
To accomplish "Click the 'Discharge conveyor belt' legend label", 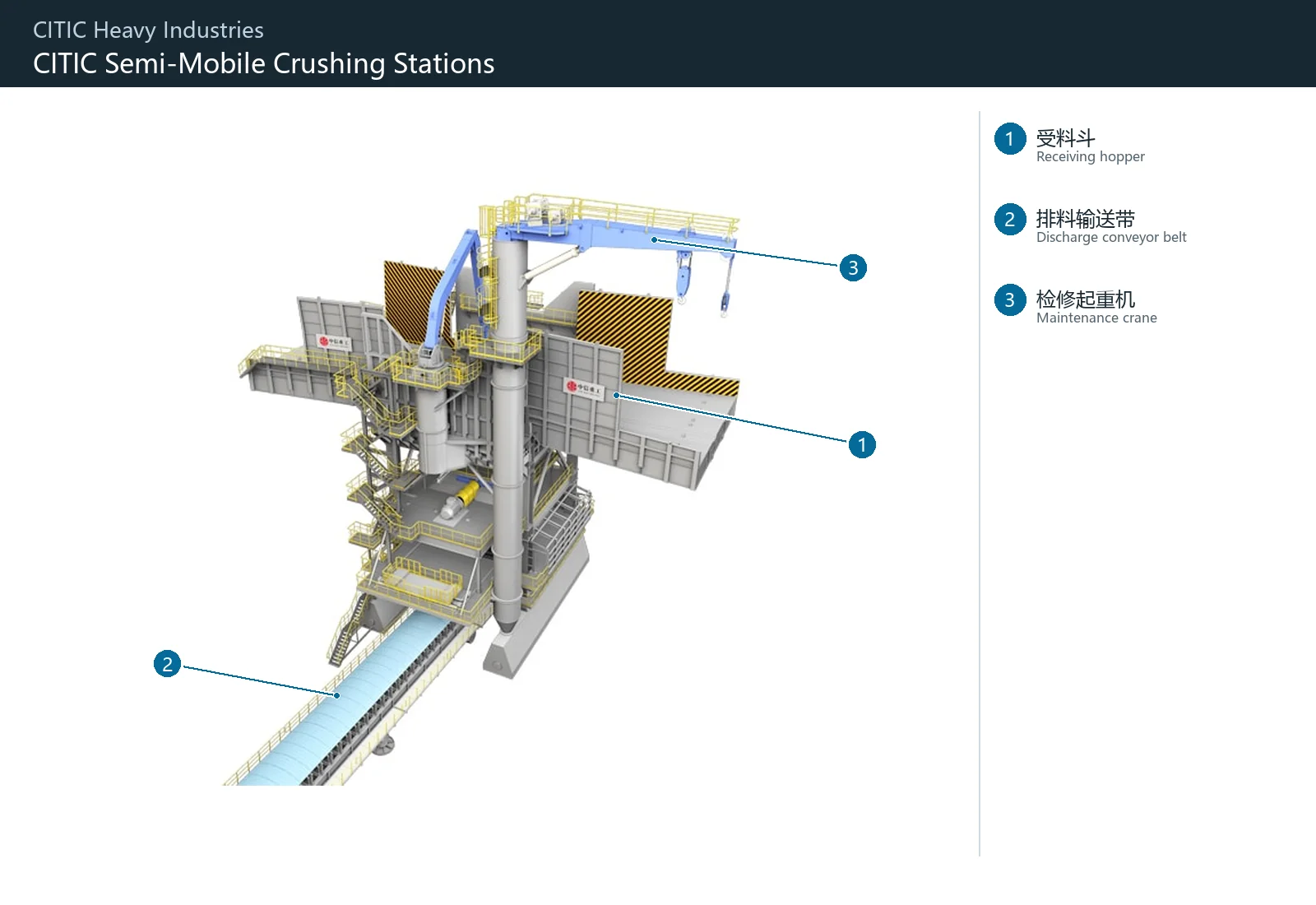I will pyautogui.click(x=1111, y=237).
